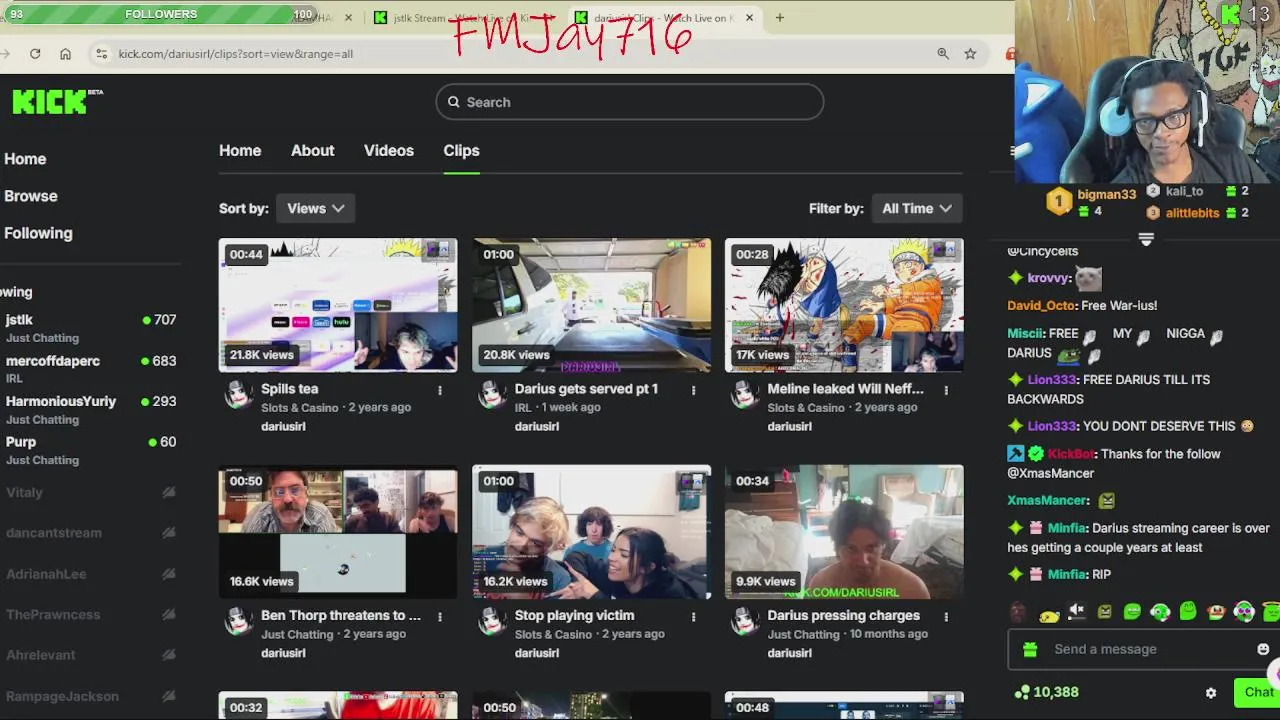Open Home in the Kick sidebar
The height and width of the screenshot is (720, 1280).
click(x=25, y=159)
